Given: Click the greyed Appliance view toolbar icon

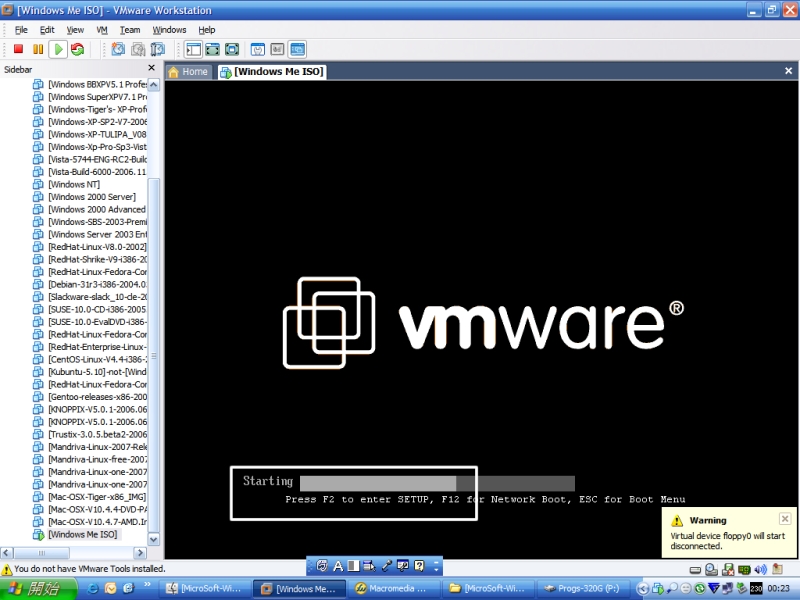Looking at the screenshot, I should pyautogui.click(x=277, y=49).
